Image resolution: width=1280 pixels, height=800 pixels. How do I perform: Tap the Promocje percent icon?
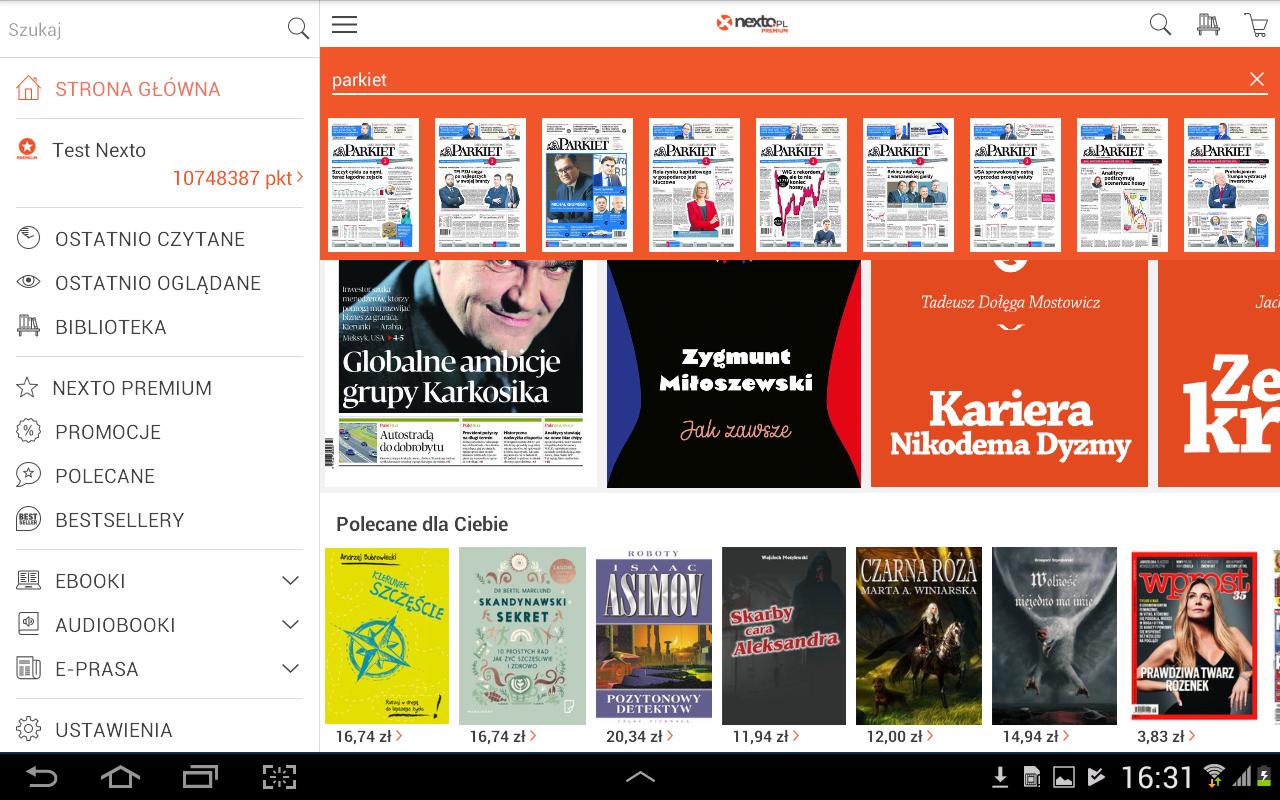point(28,432)
